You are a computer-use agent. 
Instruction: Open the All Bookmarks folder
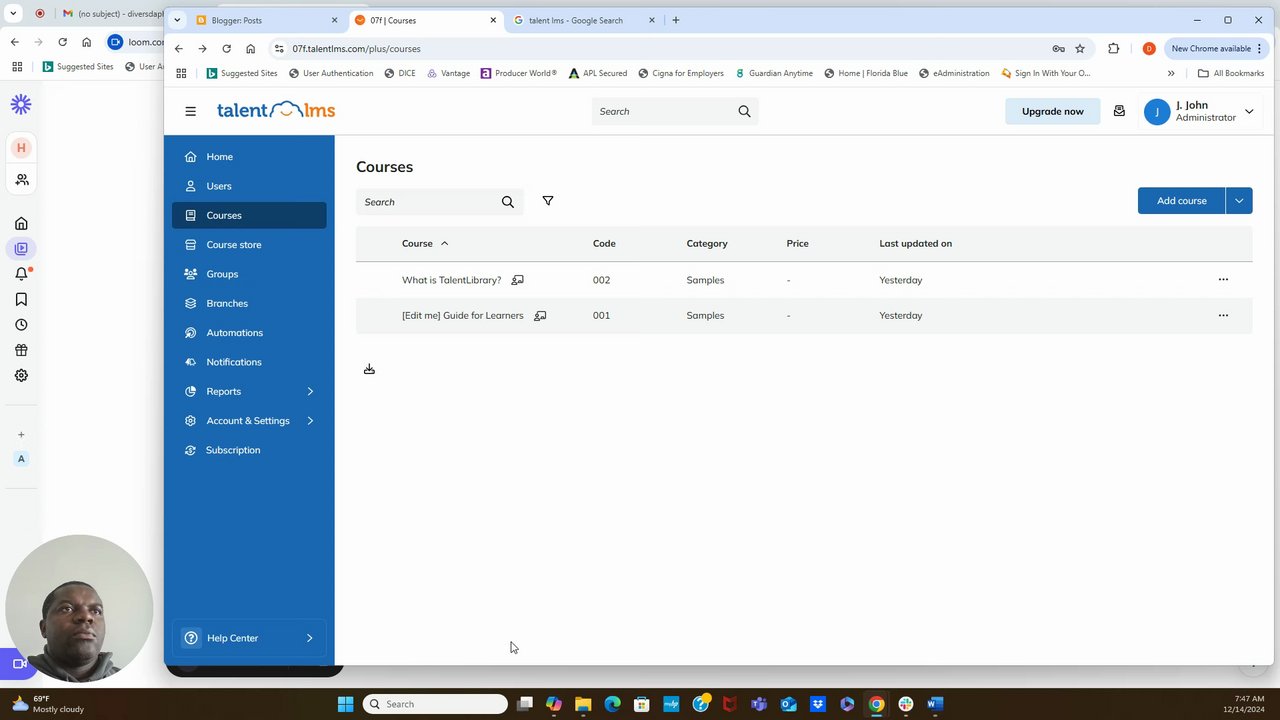[x=1231, y=73]
